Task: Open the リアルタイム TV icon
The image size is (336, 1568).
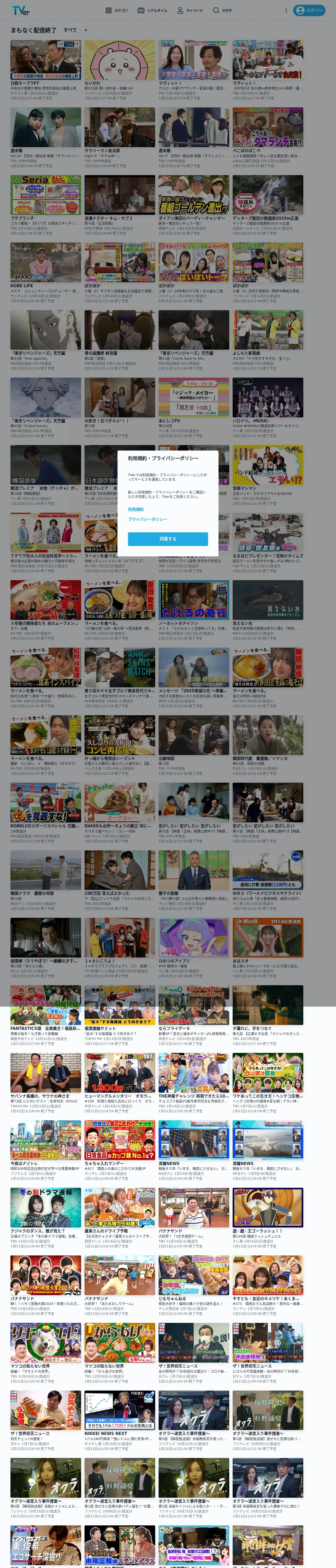Action: 141,10
